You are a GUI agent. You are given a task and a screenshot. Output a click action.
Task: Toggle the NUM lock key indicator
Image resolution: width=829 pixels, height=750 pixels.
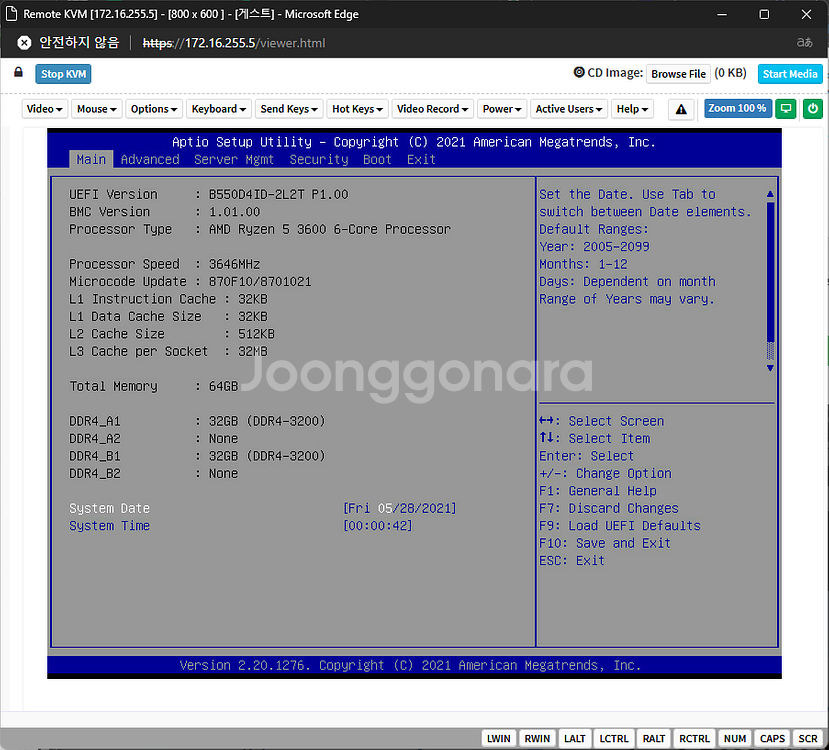[735, 738]
